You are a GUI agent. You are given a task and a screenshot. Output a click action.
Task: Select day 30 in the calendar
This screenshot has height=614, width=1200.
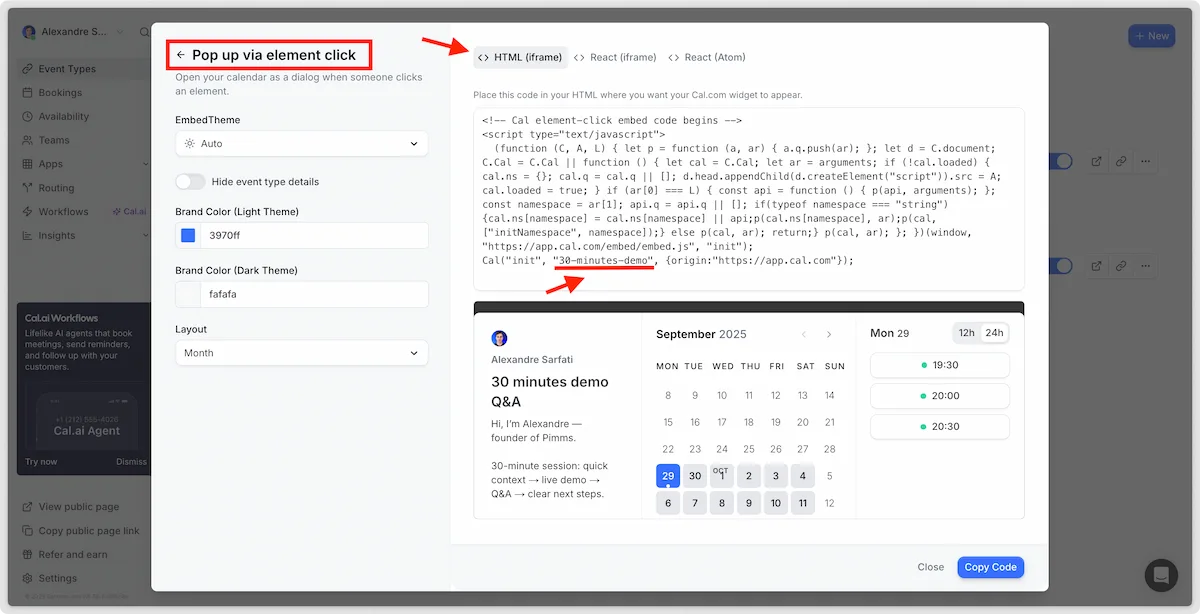[x=695, y=476]
